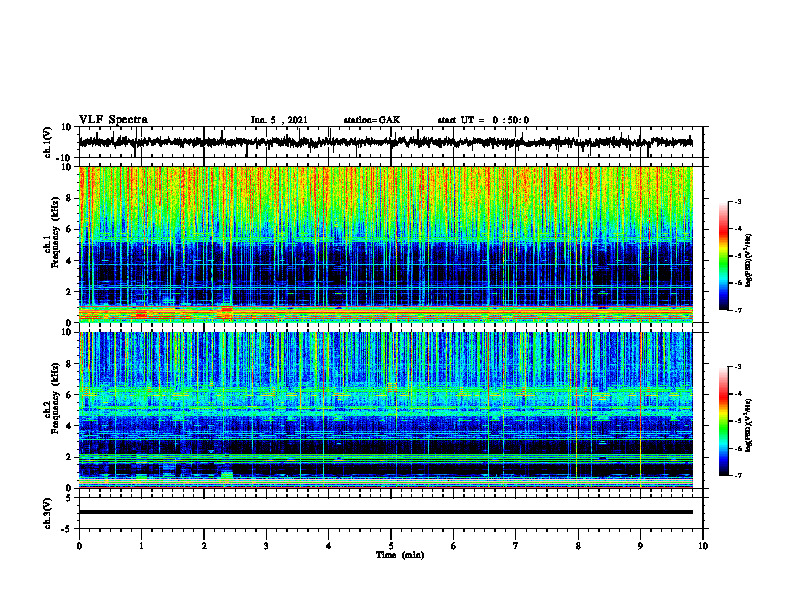792x612 pixels.
Task: Click the ch.2 "Frequency (kHz)" axis label
Action: (x=54, y=398)
